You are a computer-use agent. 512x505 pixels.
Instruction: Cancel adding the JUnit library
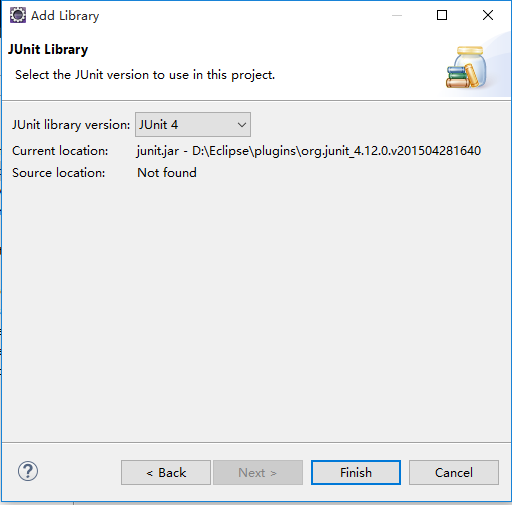tap(454, 473)
